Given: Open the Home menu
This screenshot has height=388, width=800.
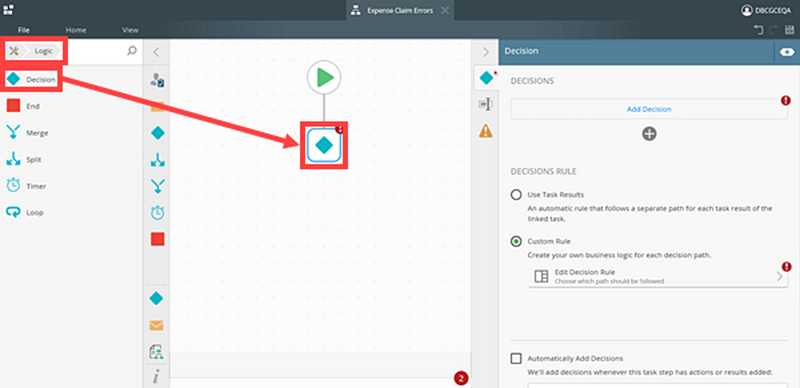Looking at the screenshot, I should click(76, 30).
